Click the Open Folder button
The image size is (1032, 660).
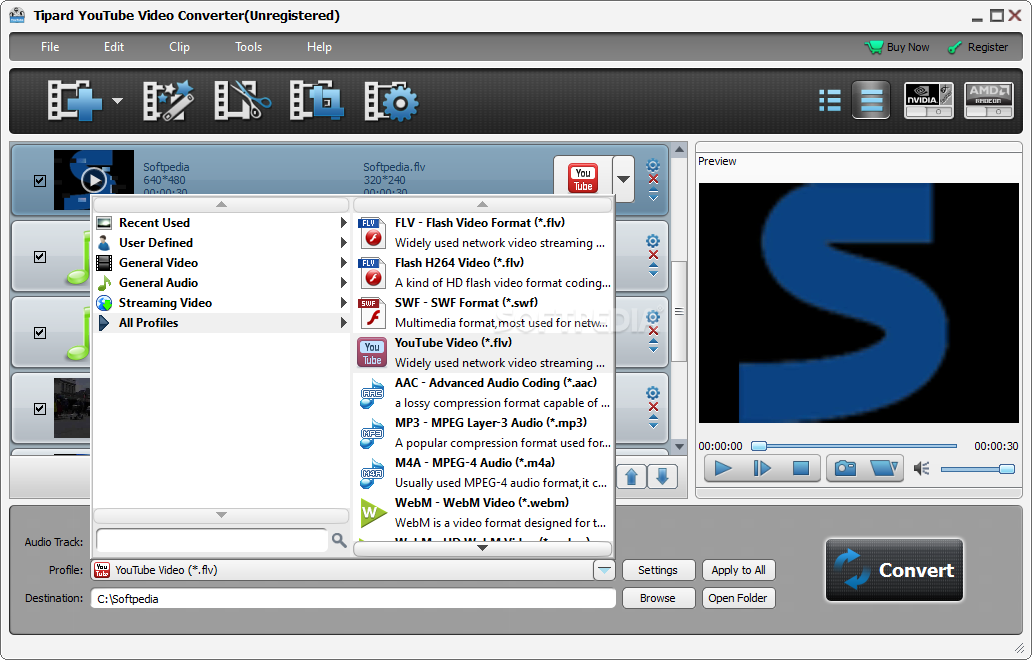(738, 598)
